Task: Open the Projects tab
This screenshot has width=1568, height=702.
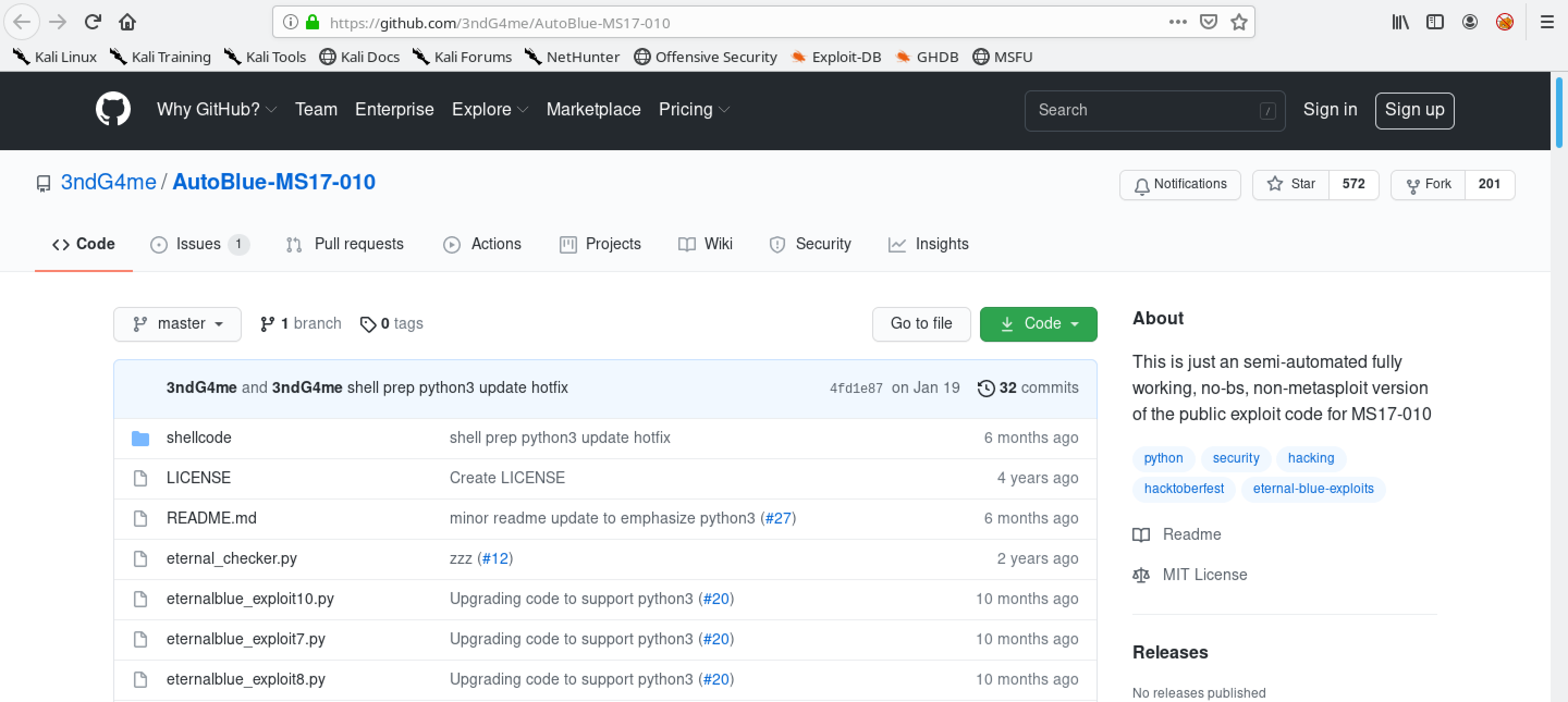Action: pos(600,244)
